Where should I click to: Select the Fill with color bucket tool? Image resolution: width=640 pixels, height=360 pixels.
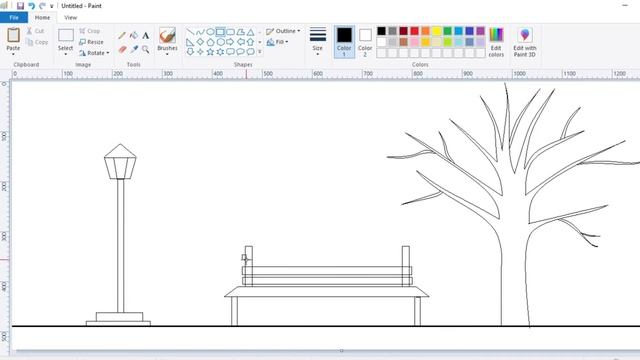[x=134, y=36]
